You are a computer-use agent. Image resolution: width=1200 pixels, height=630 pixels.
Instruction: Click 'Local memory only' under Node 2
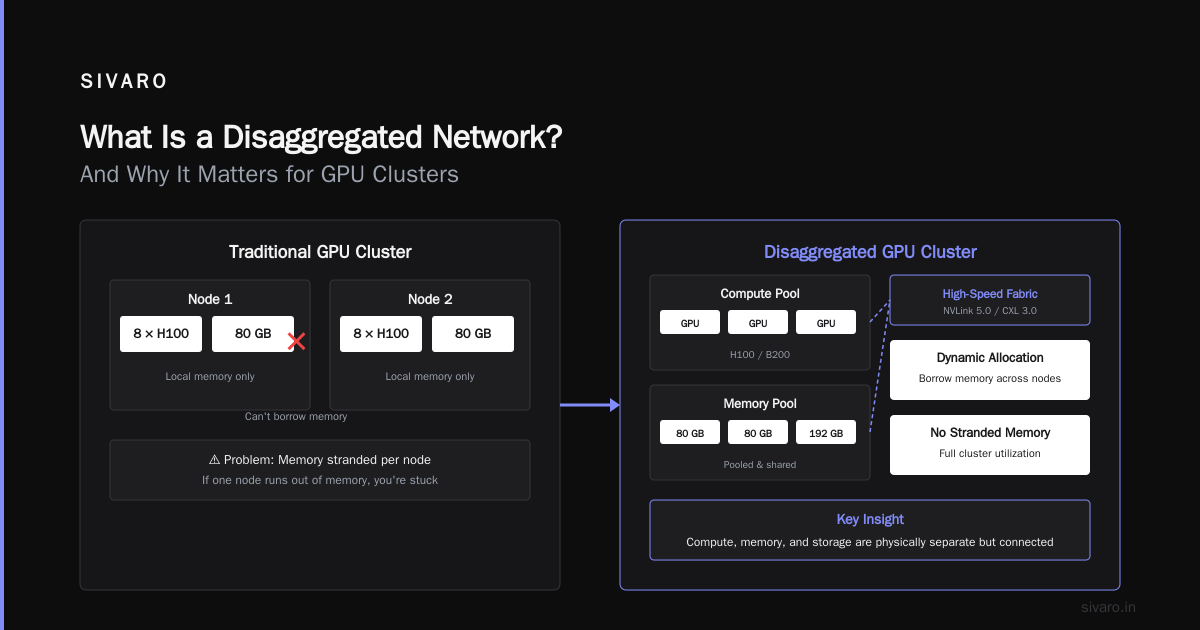[x=430, y=377]
